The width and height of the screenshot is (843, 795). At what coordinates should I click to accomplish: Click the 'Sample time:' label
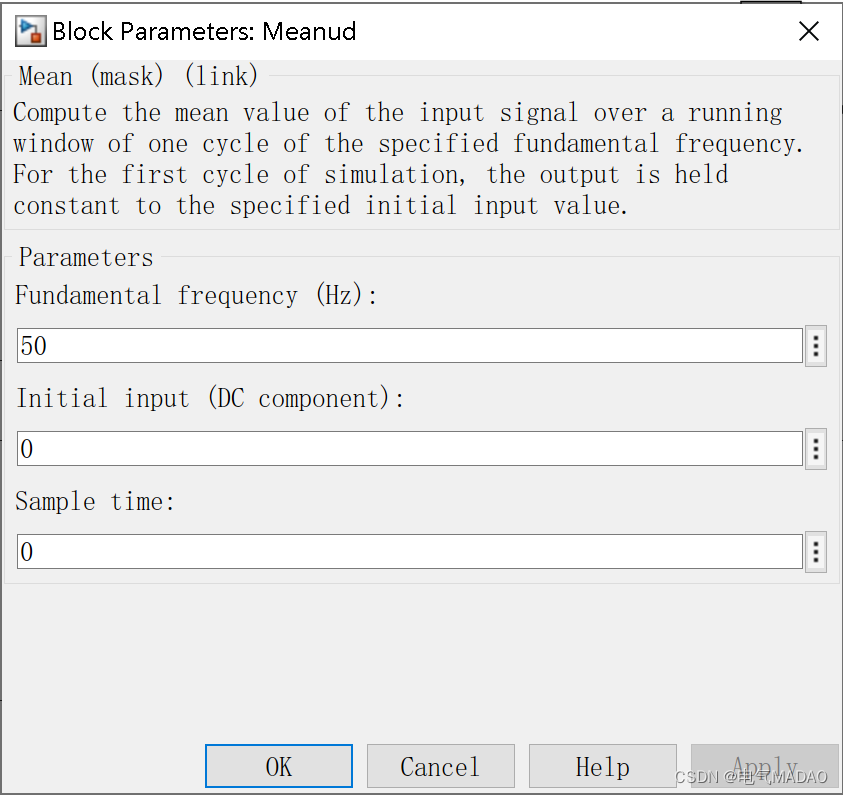click(x=95, y=501)
